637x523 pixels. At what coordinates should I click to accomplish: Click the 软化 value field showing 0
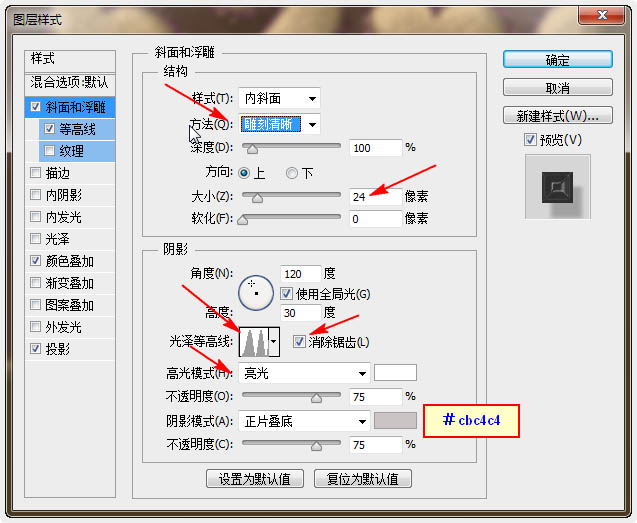pyautogui.click(x=375, y=219)
